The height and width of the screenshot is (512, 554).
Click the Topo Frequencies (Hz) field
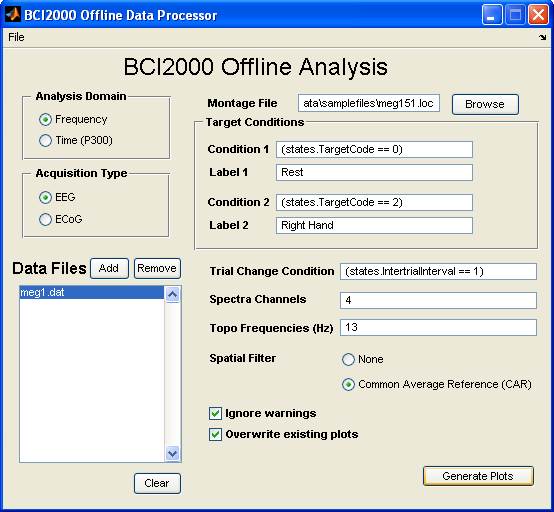point(438,328)
